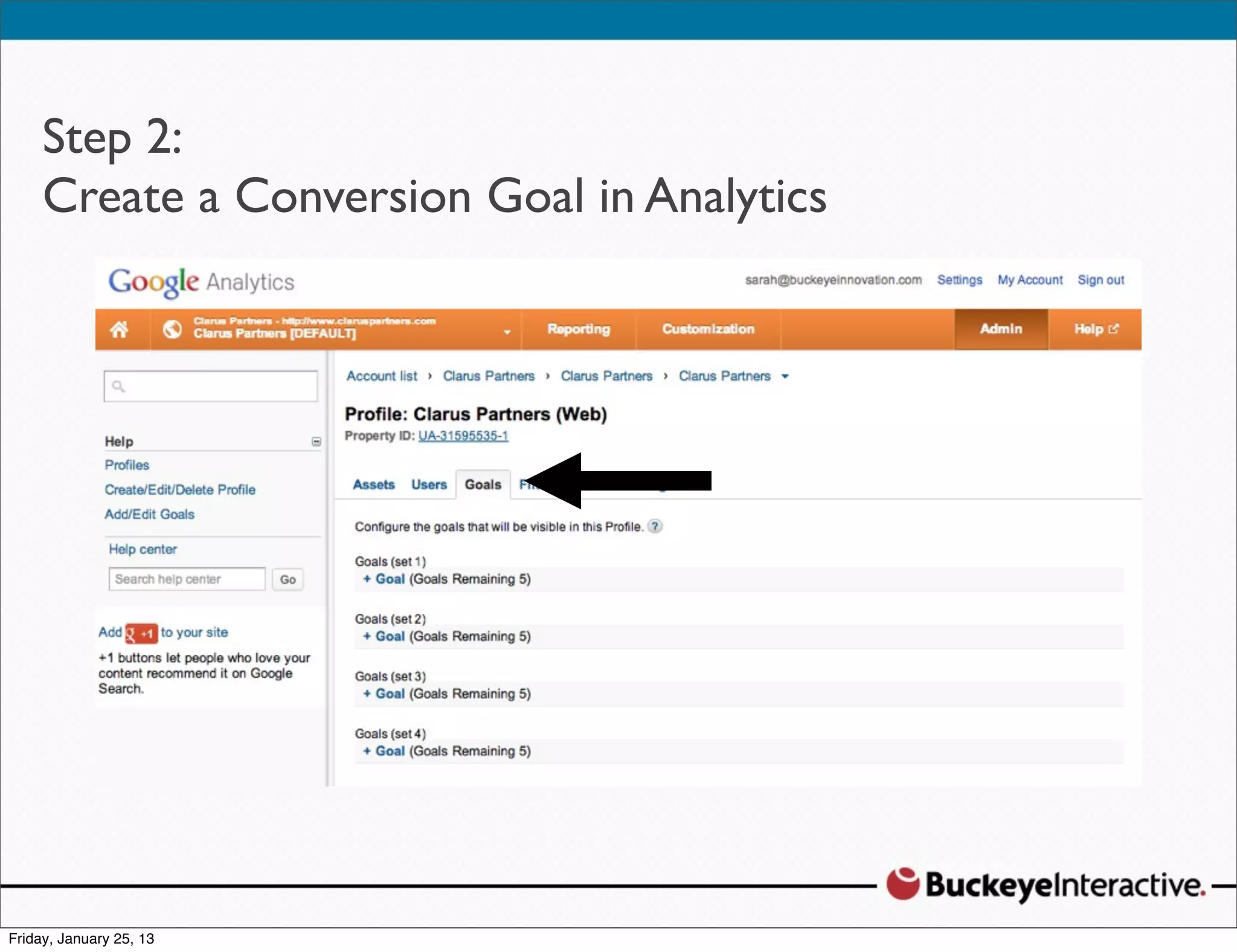Image resolution: width=1237 pixels, height=952 pixels.
Task: Collapse the Help sidebar section
Action: coord(316,442)
